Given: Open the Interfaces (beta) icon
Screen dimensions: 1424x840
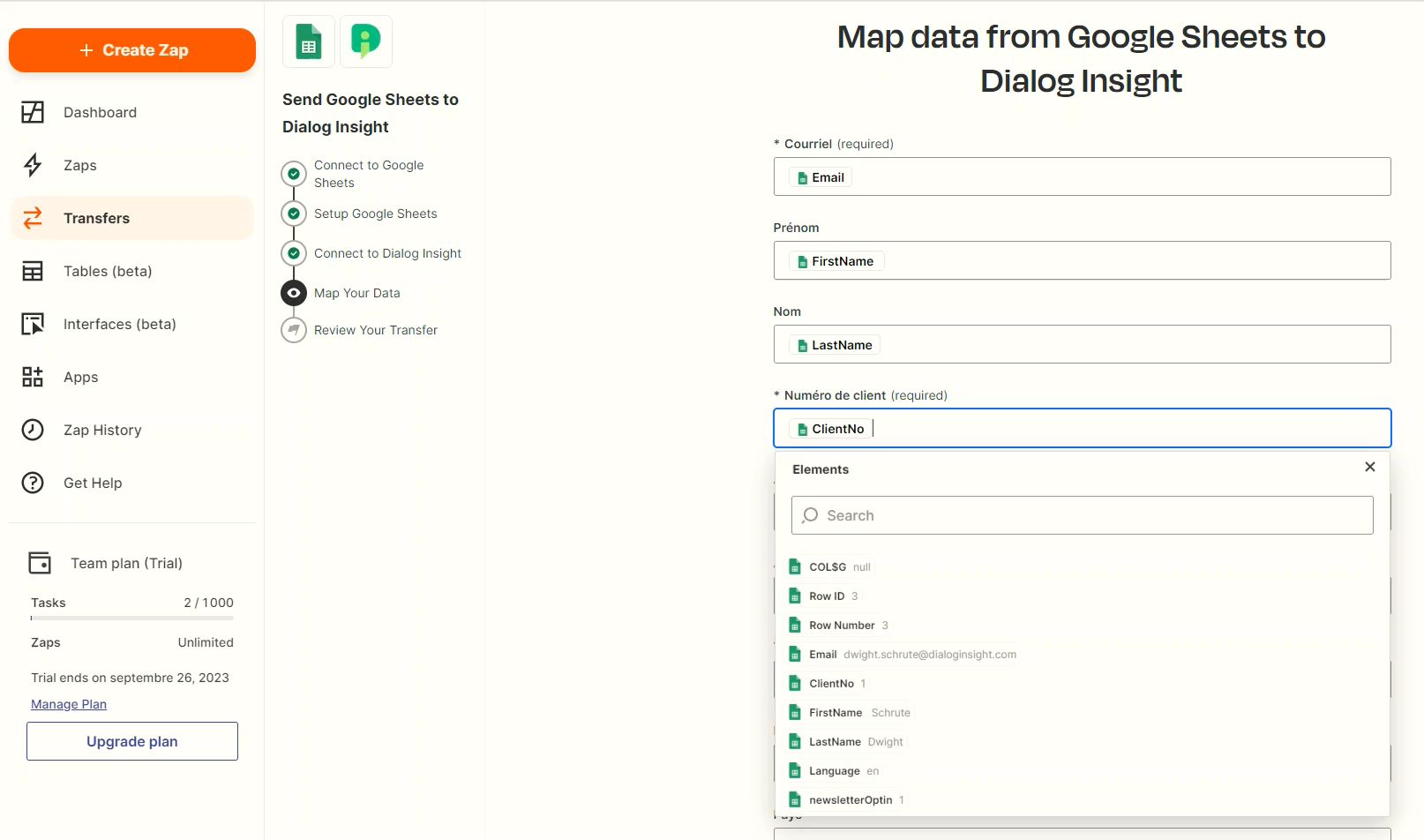Looking at the screenshot, I should point(33,324).
